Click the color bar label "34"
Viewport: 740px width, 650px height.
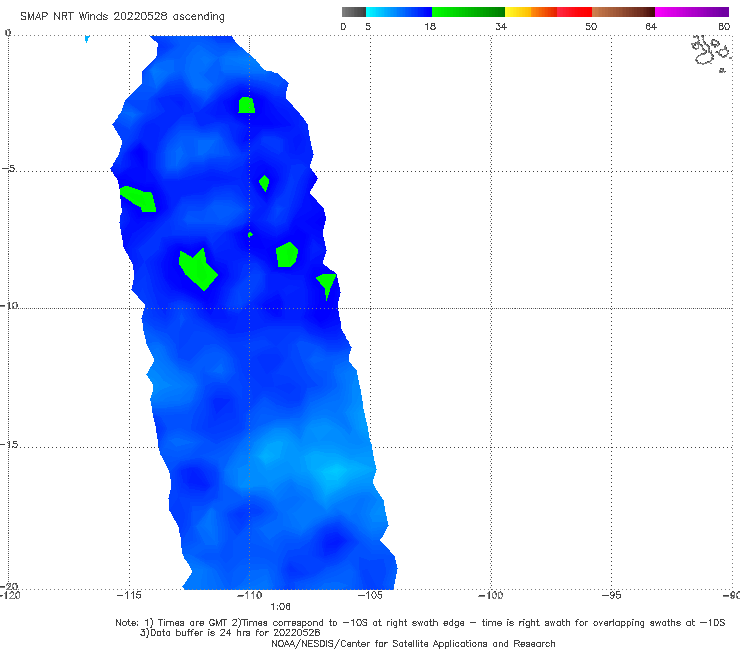[501, 26]
